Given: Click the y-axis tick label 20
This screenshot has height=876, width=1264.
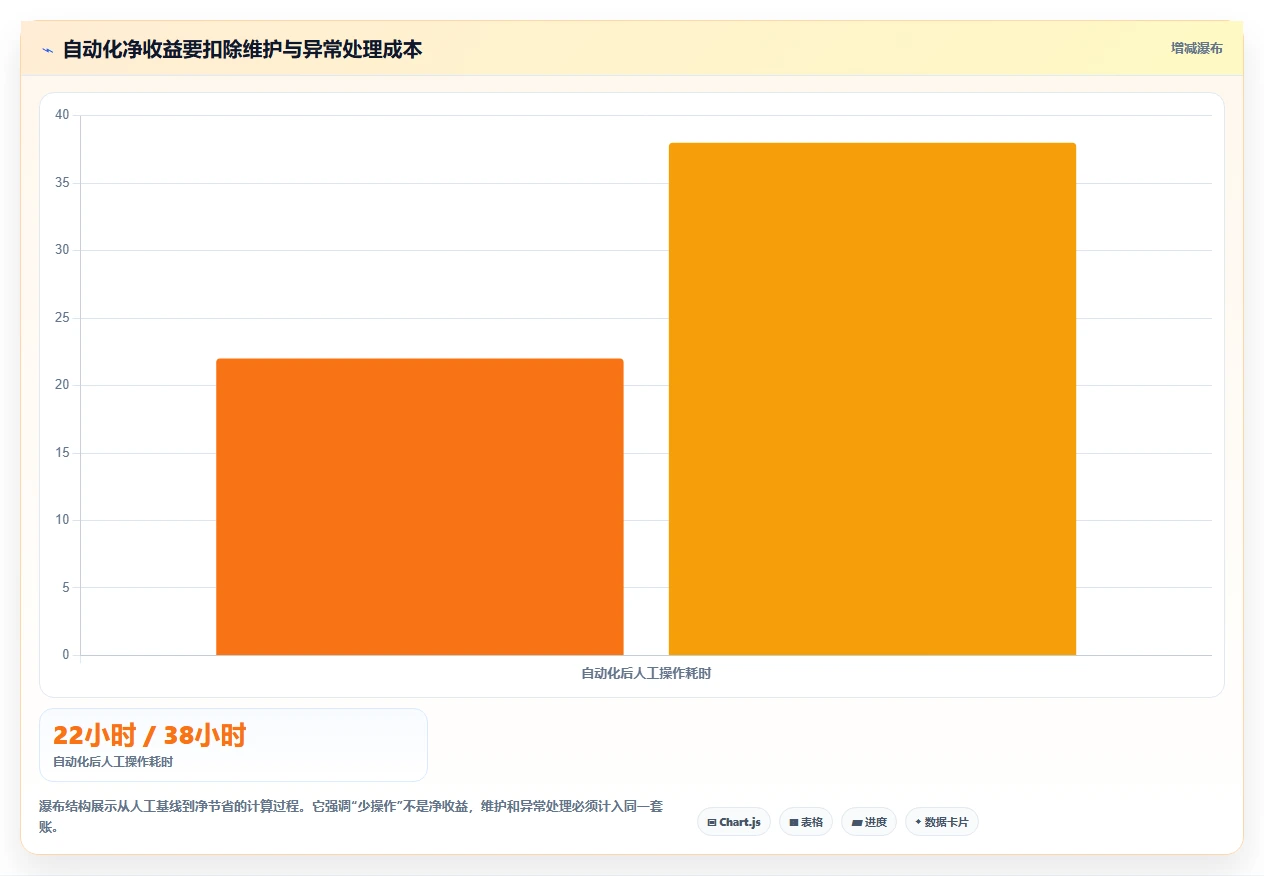Looking at the screenshot, I should [x=62, y=385].
